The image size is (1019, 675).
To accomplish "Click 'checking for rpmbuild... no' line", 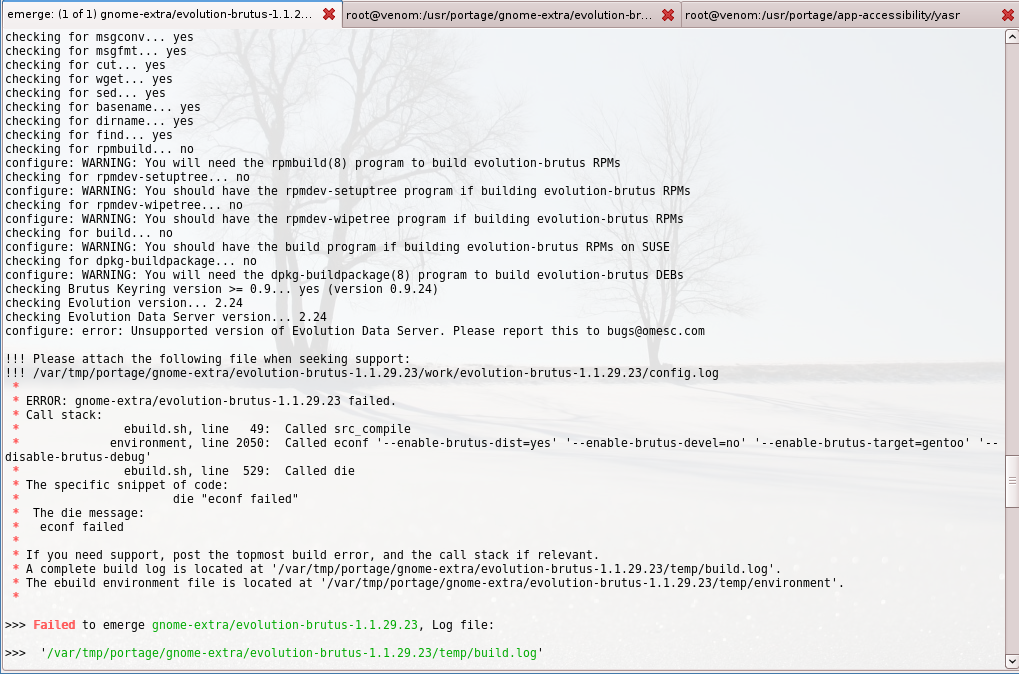I will [x=99, y=149].
